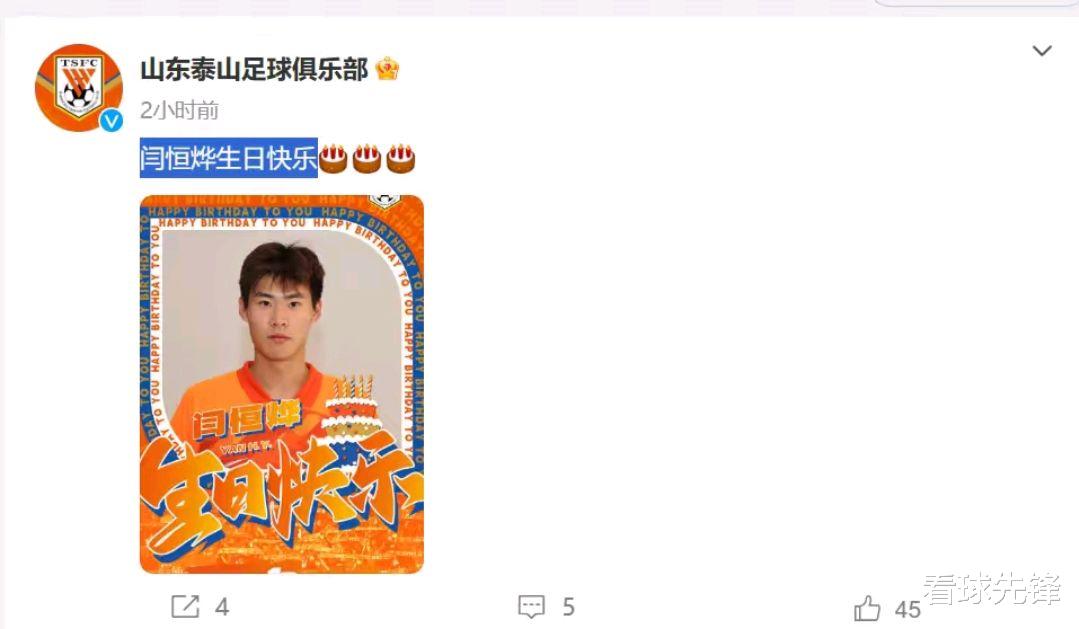Click the first birthday cake emoji
Screen dimensions: 1079x629
pos(333,158)
